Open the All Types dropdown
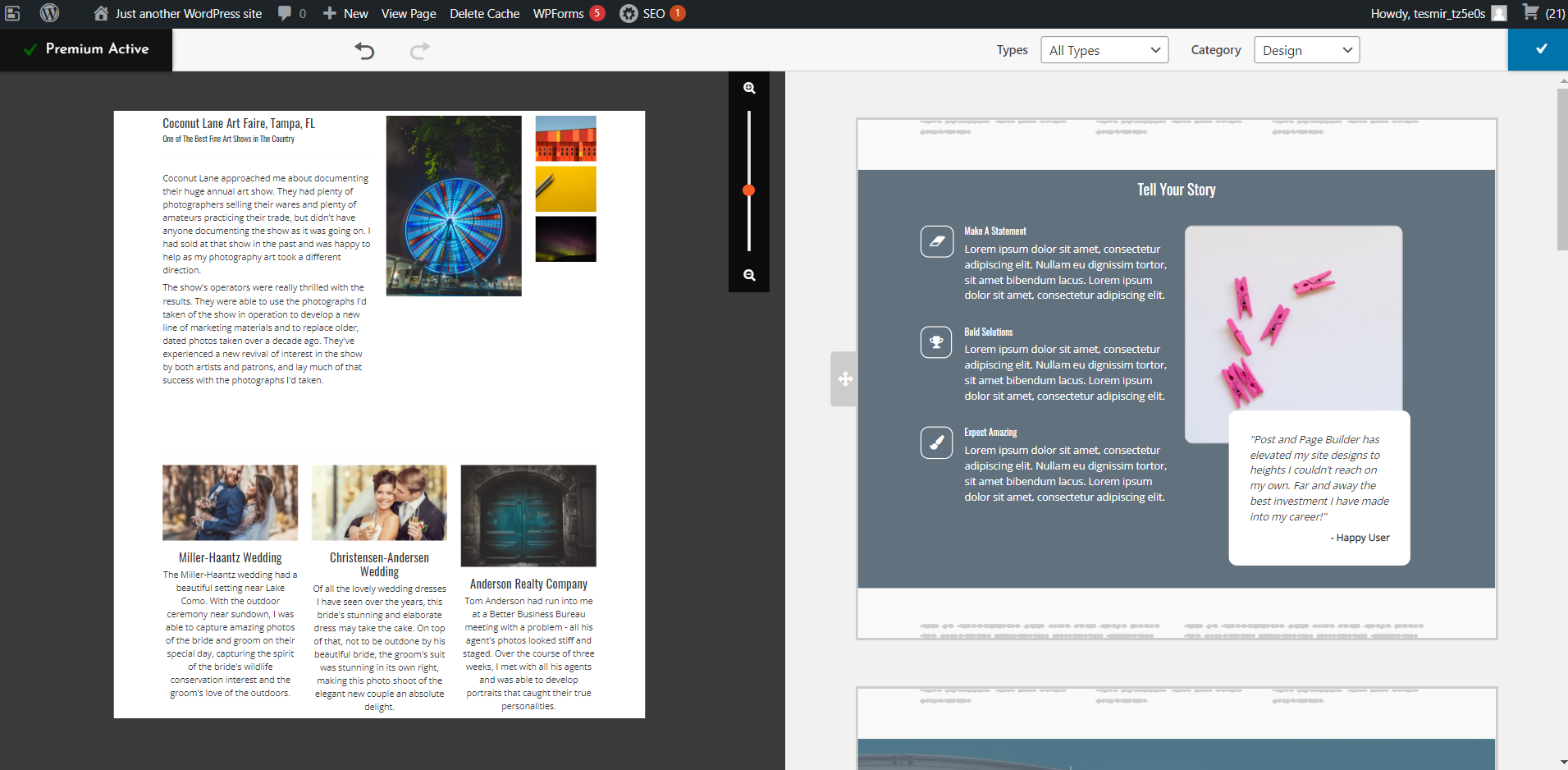The image size is (1568, 770). pyautogui.click(x=1104, y=50)
